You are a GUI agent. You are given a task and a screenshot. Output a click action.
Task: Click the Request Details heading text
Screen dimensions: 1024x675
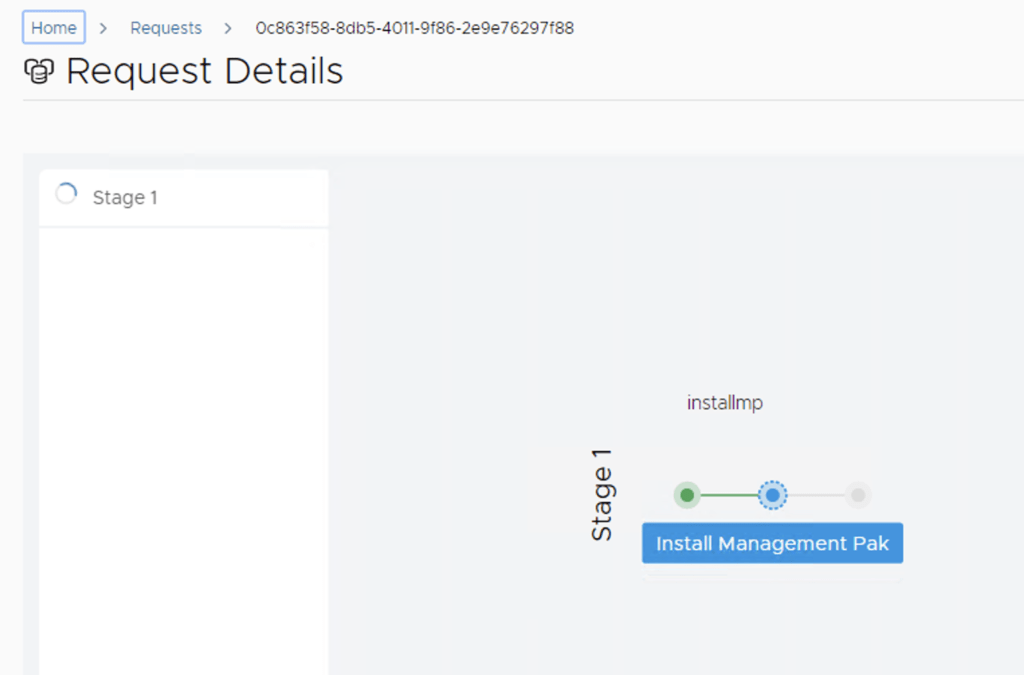(204, 72)
